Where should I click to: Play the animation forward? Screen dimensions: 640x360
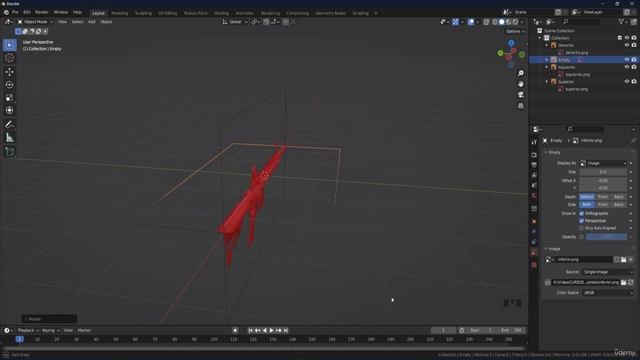pos(271,330)
